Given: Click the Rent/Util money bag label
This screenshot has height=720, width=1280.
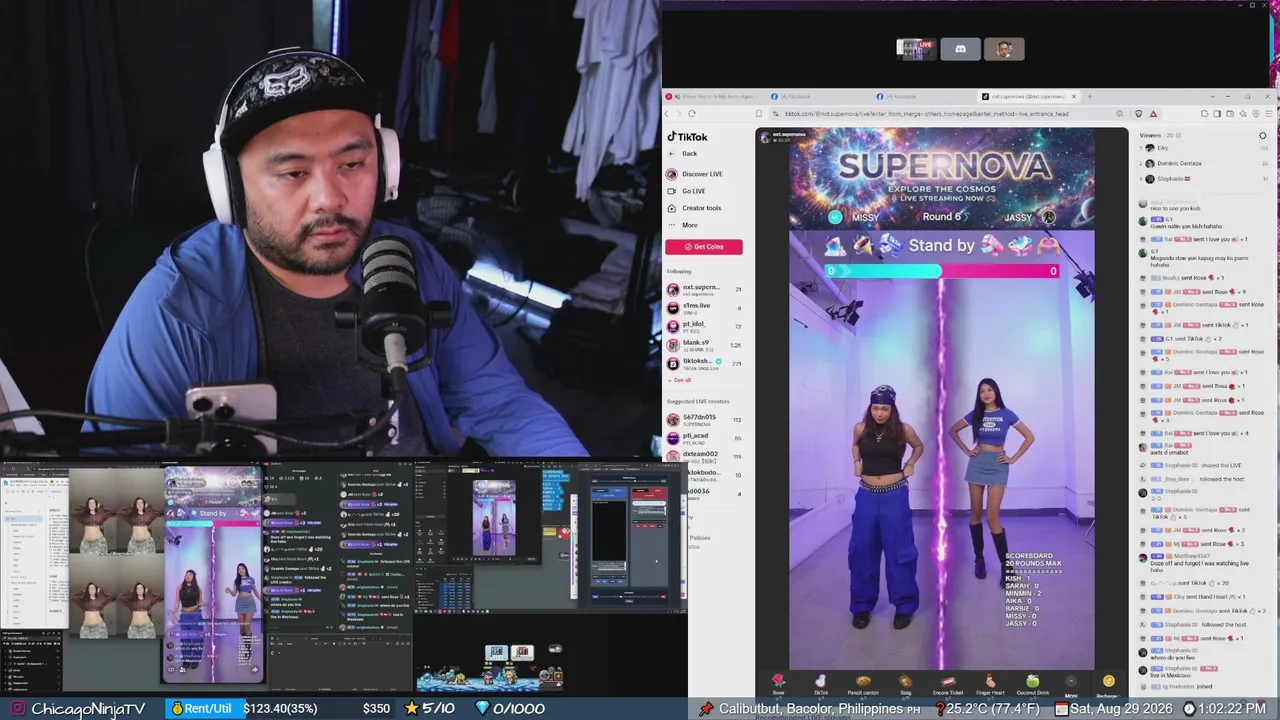Looking at the screenshot, I should coord(202,708).
